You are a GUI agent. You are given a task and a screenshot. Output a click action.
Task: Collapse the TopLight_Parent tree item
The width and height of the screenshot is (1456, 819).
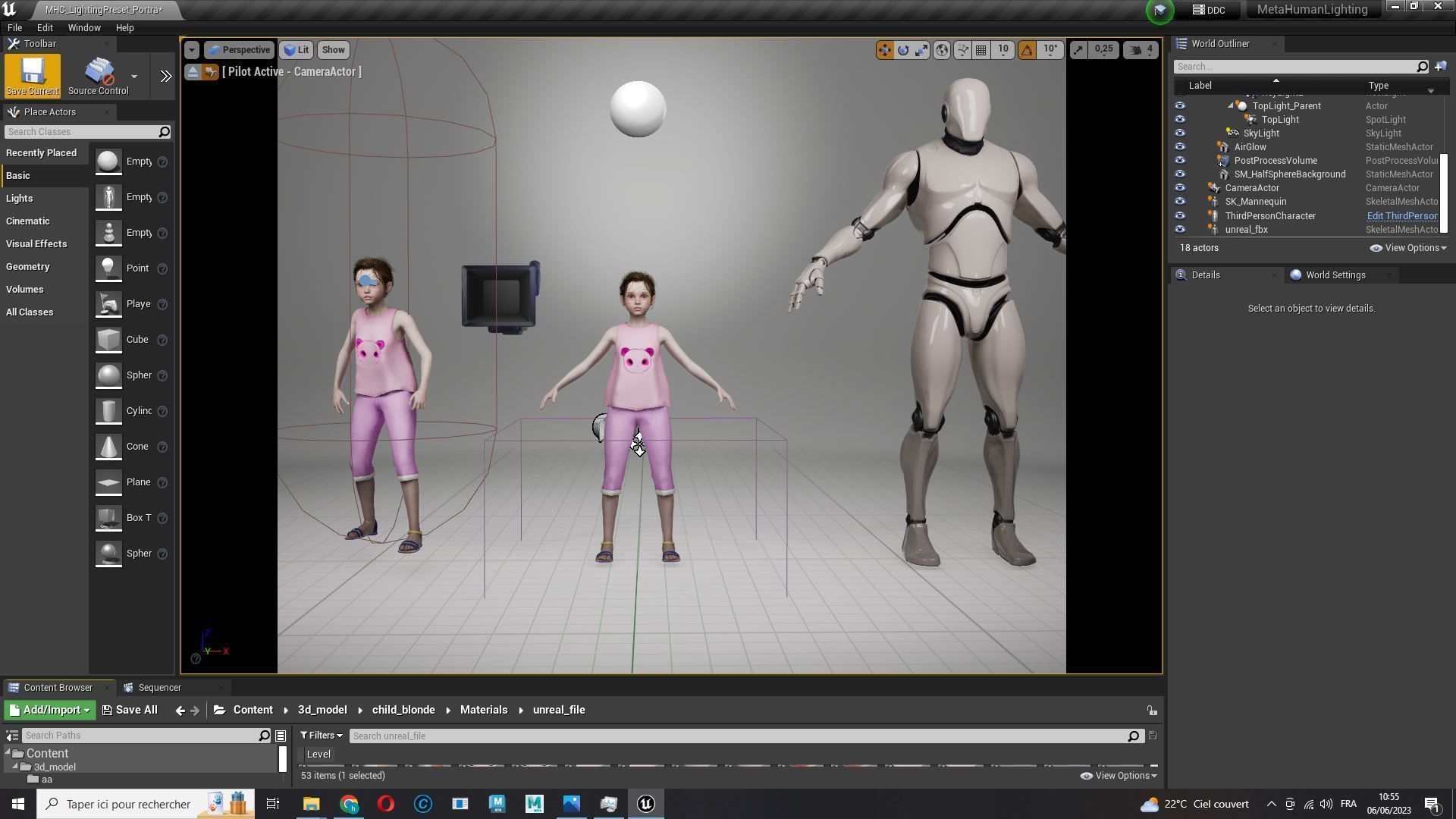[x=1230, y=106]
